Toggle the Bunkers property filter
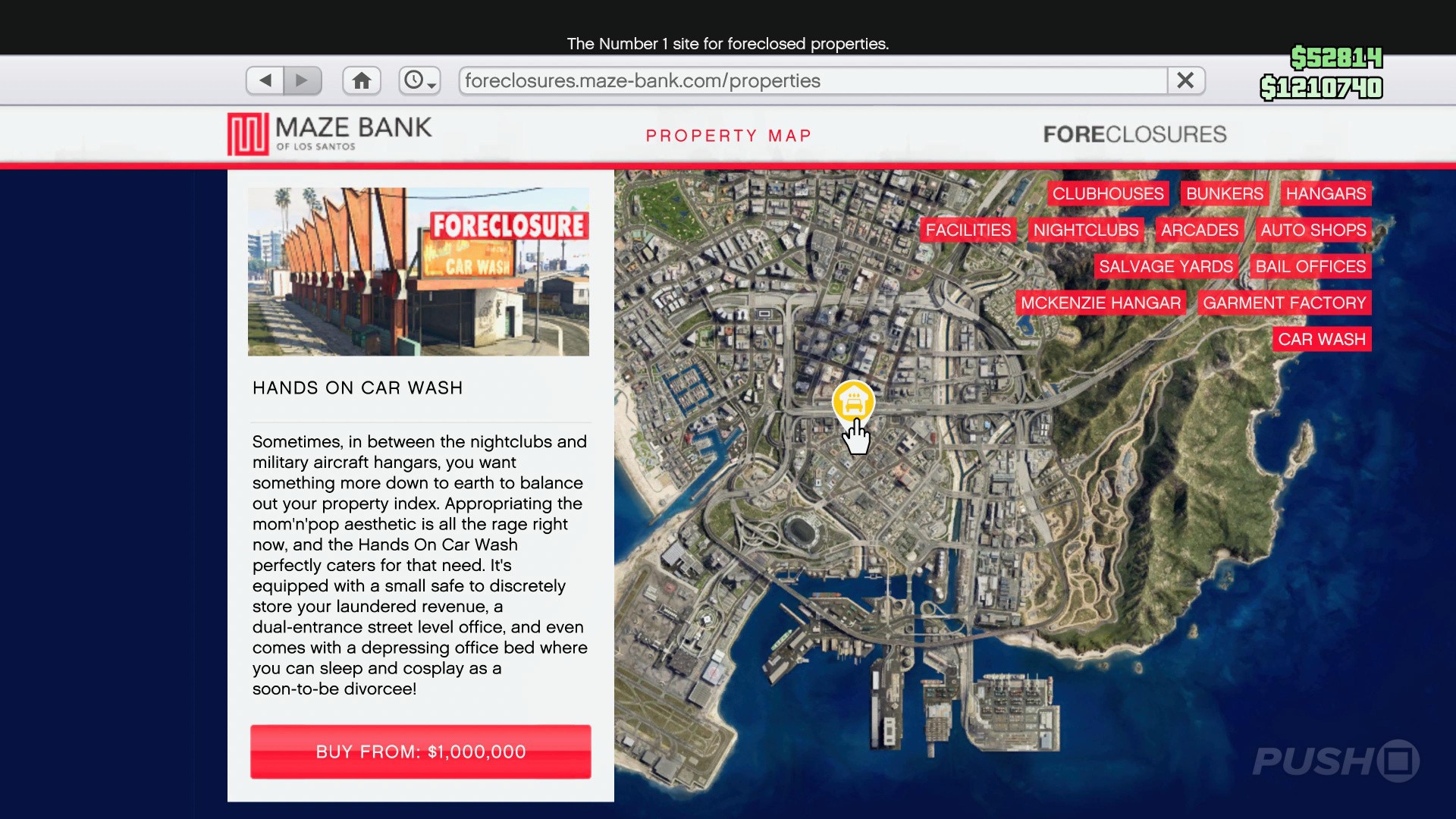 coord(1224,193)
